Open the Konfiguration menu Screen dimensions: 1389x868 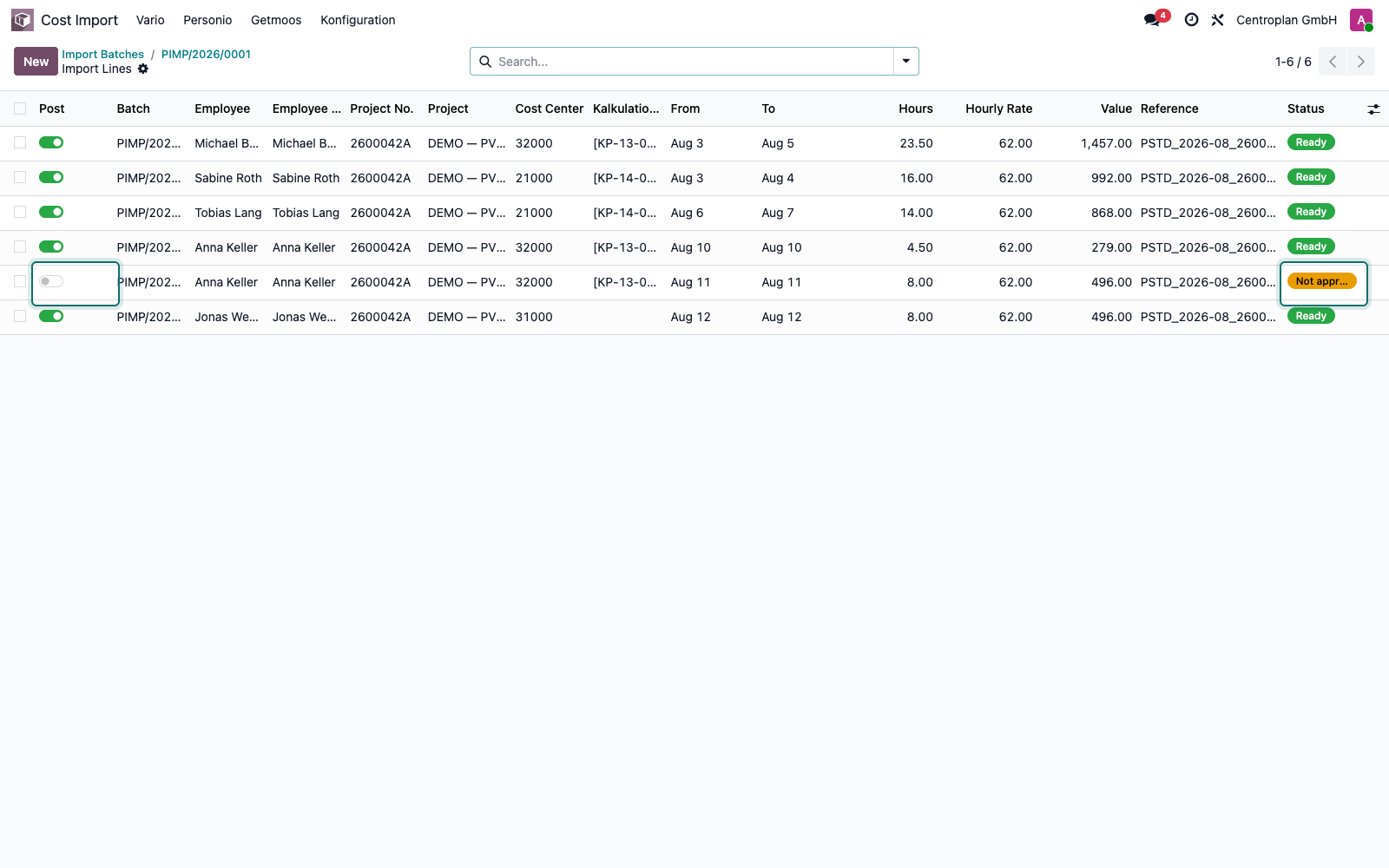coord(358,20)
